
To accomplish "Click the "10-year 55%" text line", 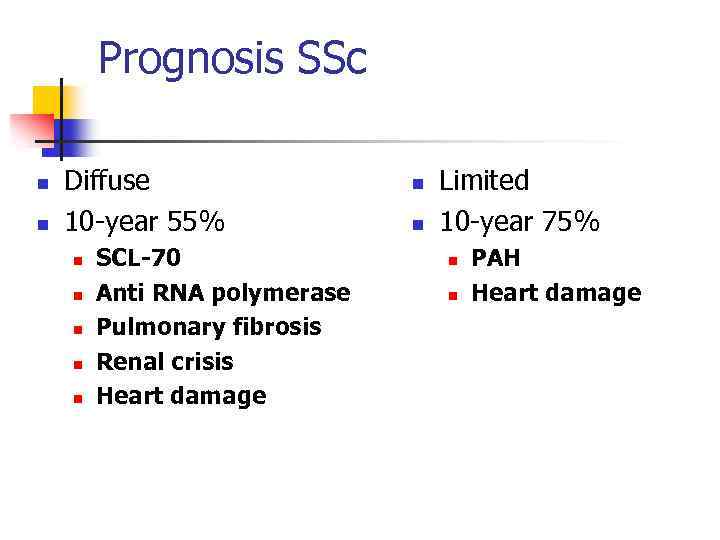I will [x=144, y=220].
